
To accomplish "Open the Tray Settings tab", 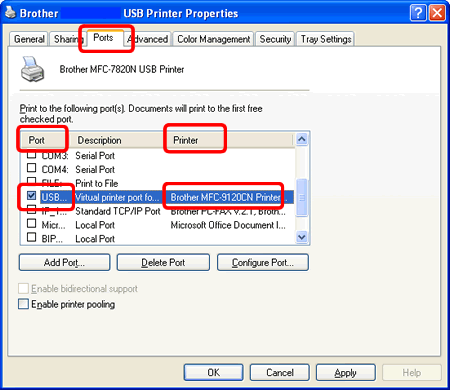I will tap(326, 39).
